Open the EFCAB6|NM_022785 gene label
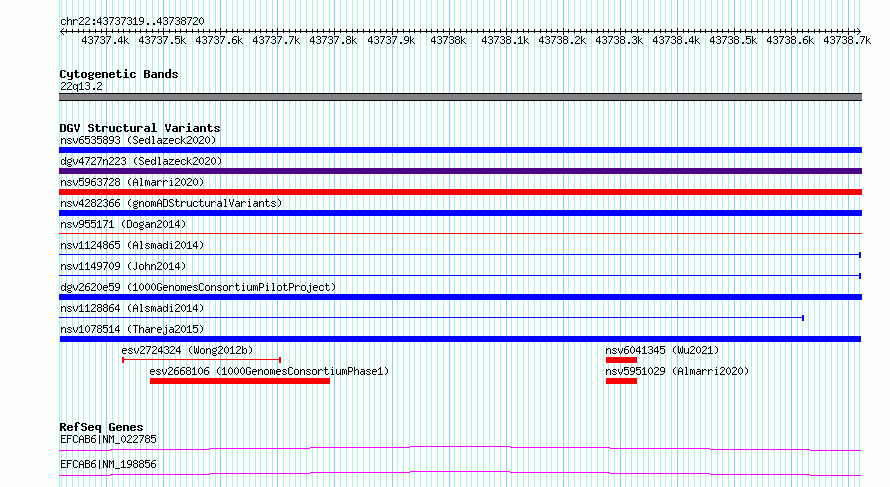The height and width of the screenshot is (487, 890). pos(108,439)
